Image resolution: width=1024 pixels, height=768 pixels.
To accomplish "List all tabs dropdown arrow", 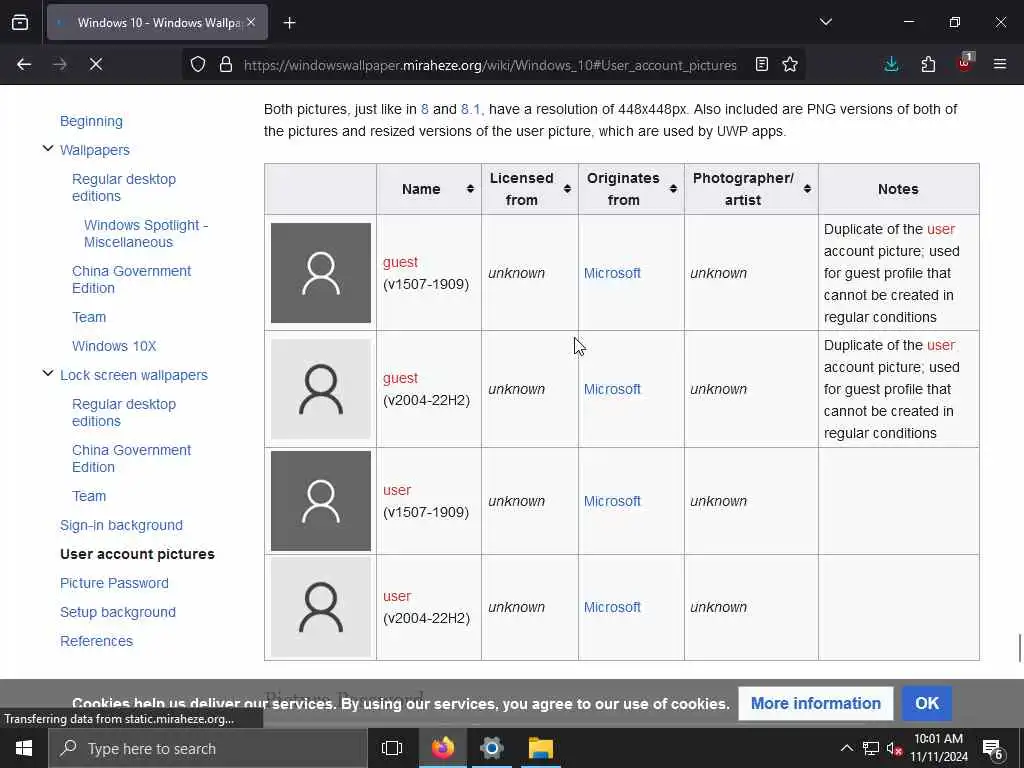I will [825, 22].
